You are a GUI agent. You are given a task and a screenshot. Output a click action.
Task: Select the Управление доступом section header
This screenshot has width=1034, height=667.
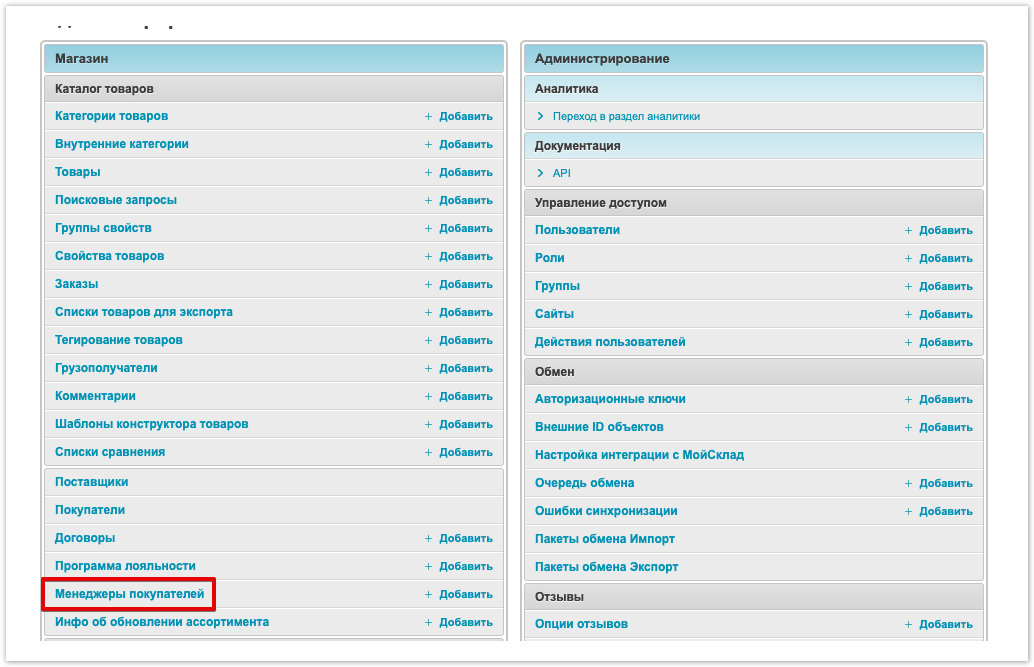pos(600,203)
